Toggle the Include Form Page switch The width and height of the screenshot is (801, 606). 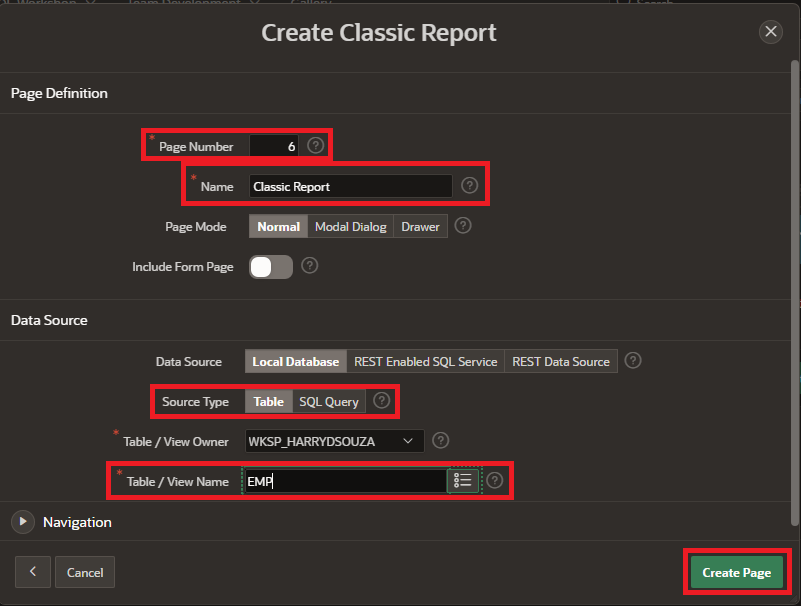pyautogui.click(x=271, y=267)
